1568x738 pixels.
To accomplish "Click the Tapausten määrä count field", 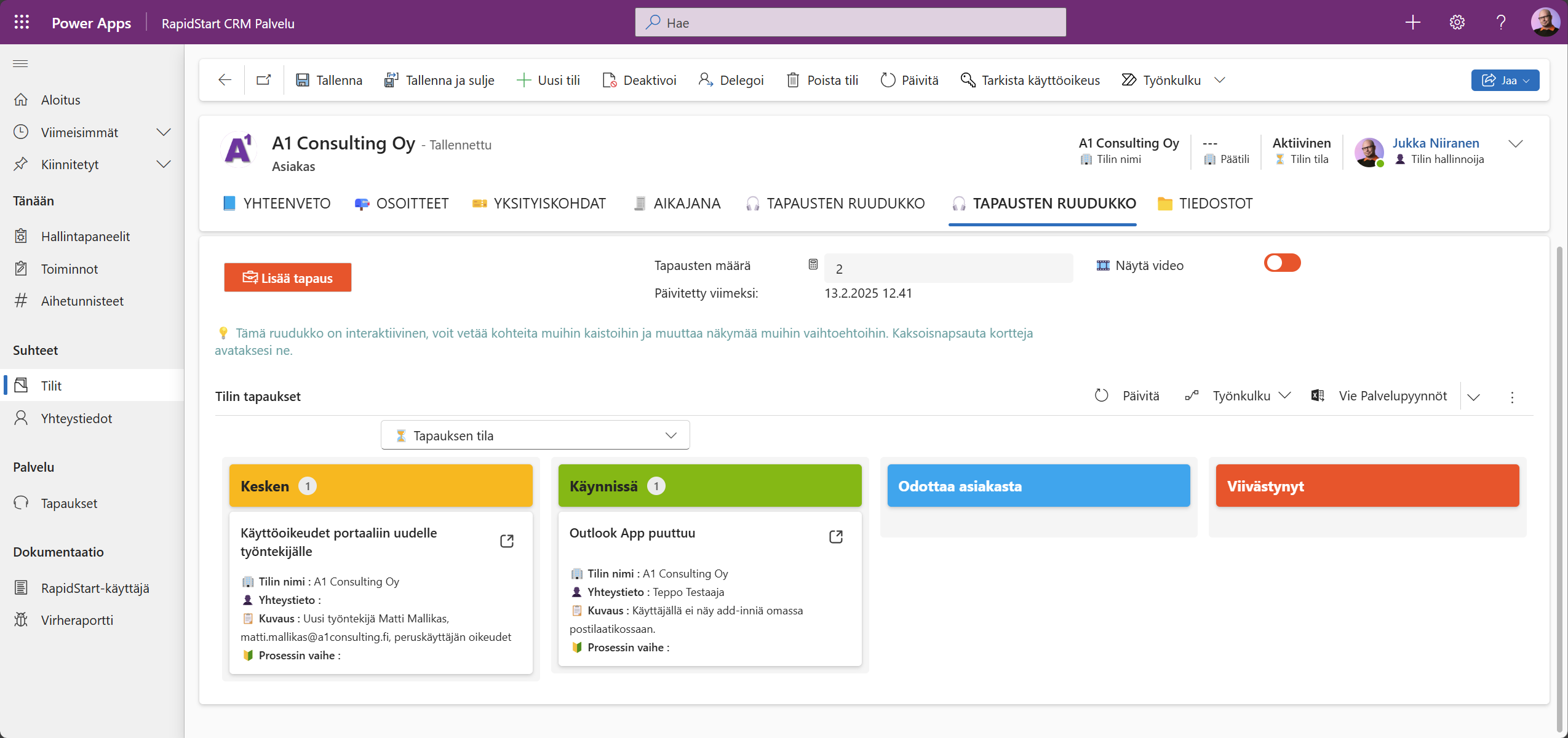I will [x=947, y=268].
